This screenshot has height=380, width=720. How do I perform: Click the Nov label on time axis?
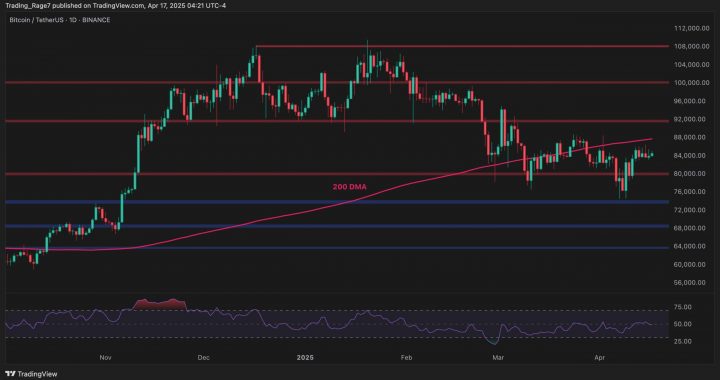[106, 357]
